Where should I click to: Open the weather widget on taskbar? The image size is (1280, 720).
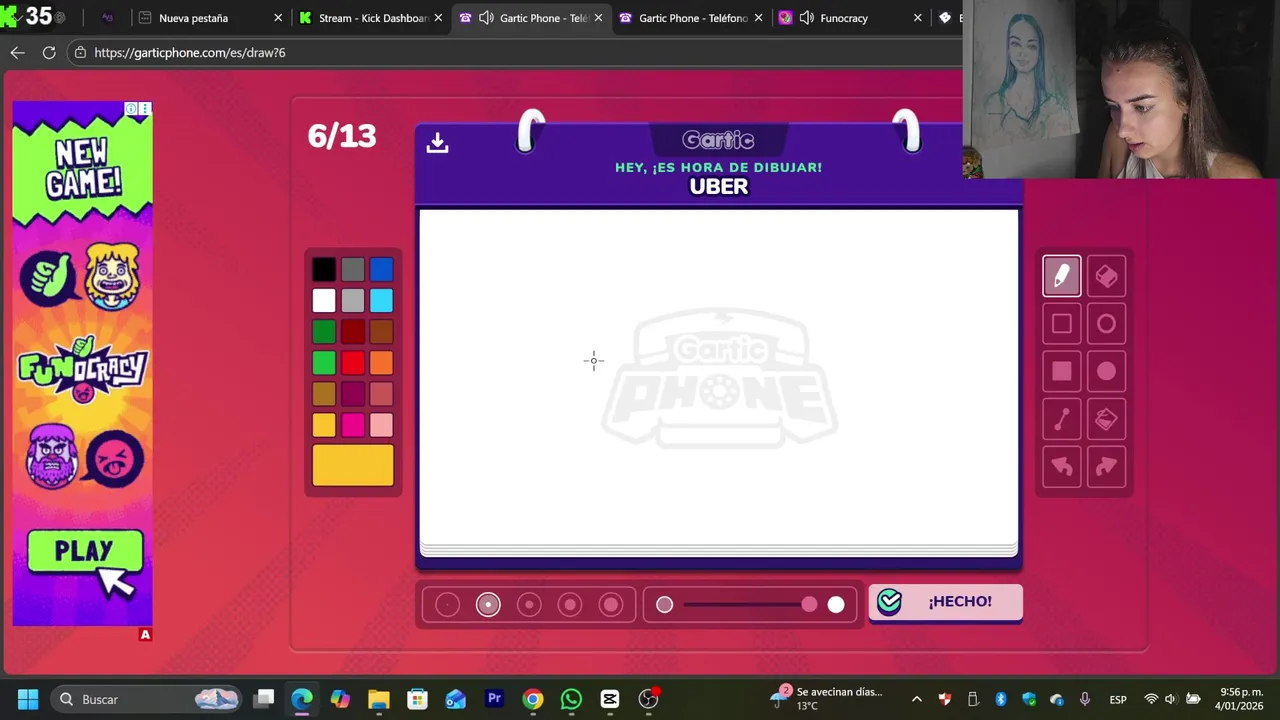(826, 699)
